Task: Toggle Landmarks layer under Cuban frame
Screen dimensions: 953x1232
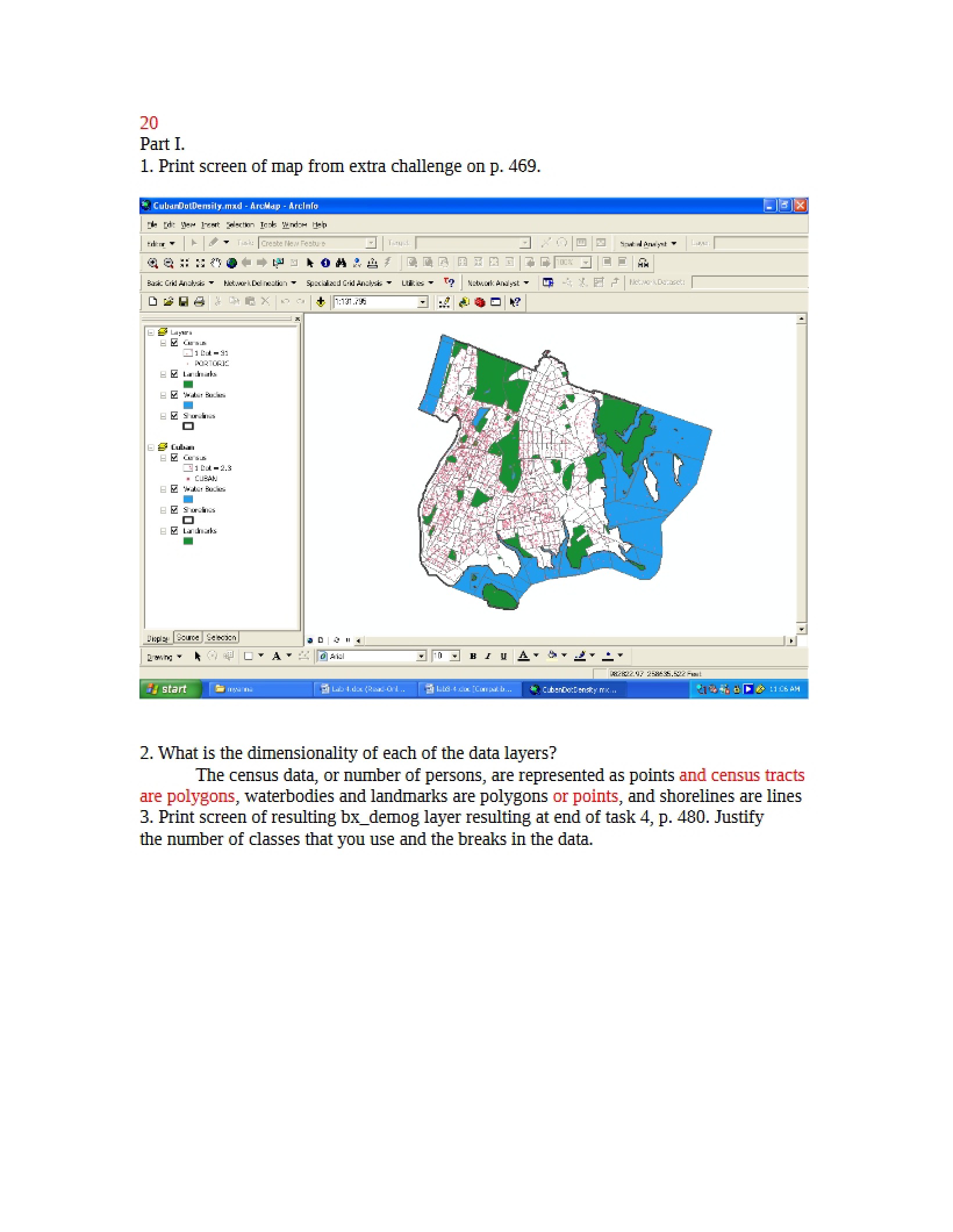Action: pos(174,531)
